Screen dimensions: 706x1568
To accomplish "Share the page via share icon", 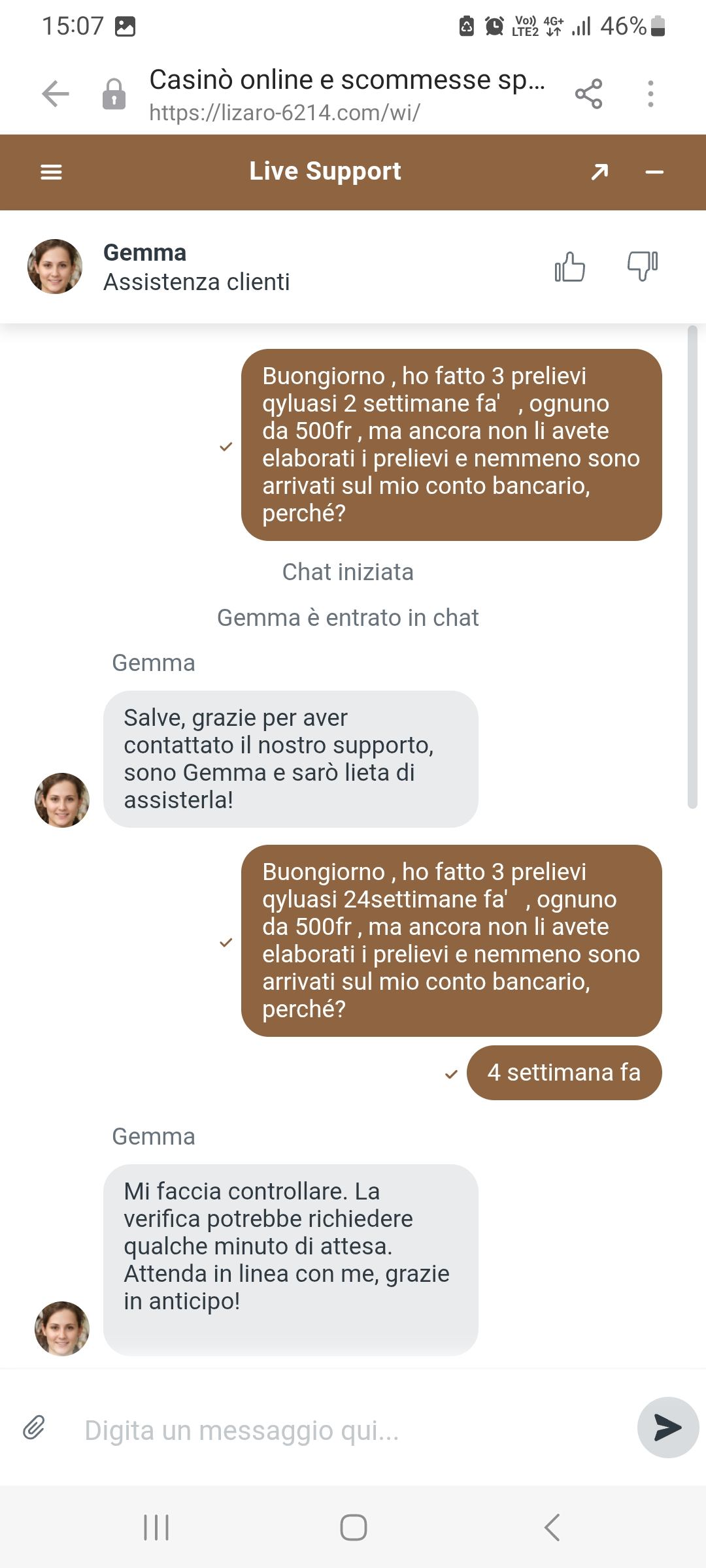I will 588,93.
